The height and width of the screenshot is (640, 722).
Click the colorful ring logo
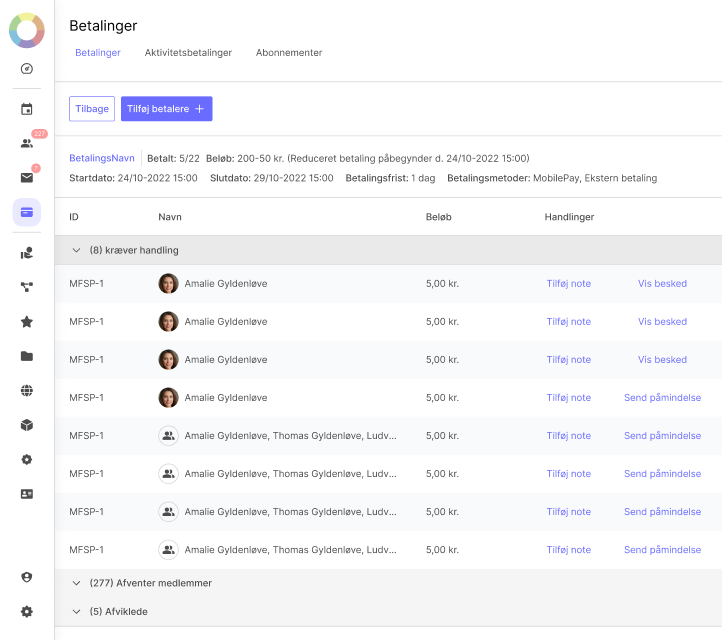click(x=26, y=30)
